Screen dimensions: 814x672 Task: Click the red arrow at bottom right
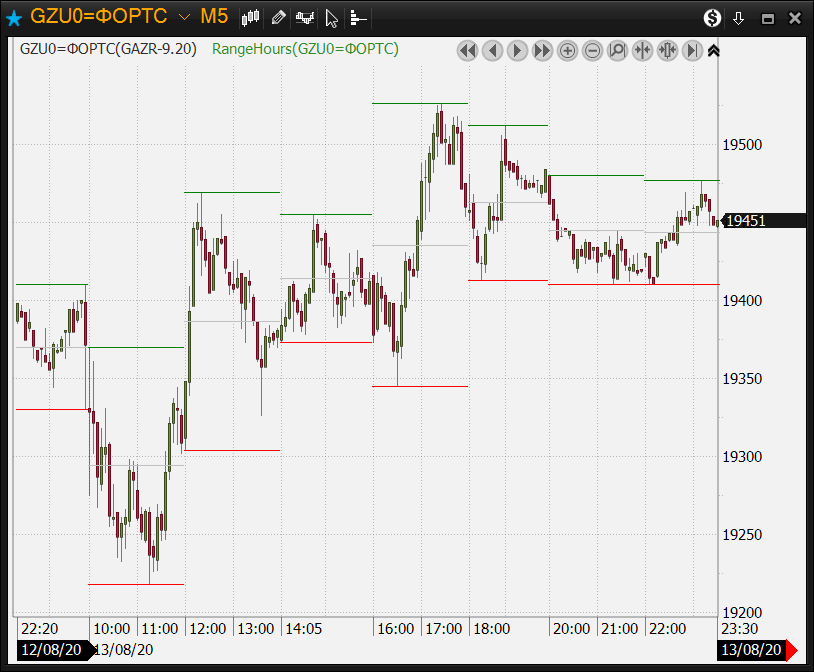792,651
